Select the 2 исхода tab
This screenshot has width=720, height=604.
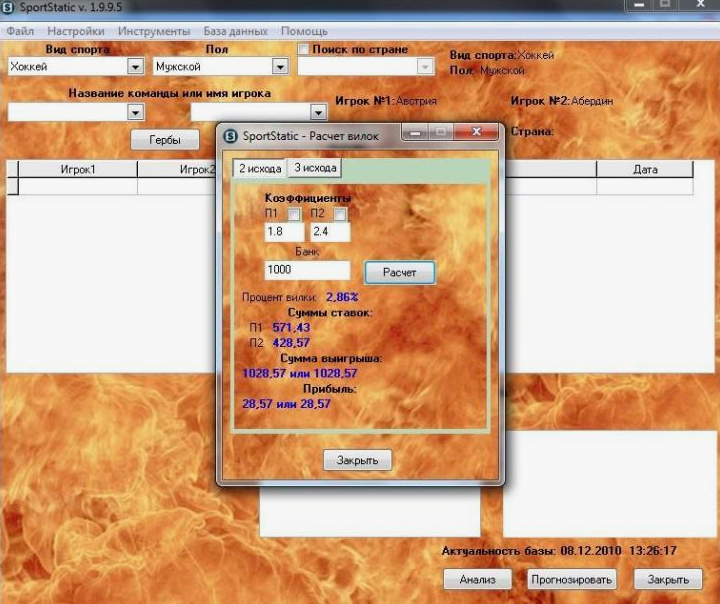point(259,168)
